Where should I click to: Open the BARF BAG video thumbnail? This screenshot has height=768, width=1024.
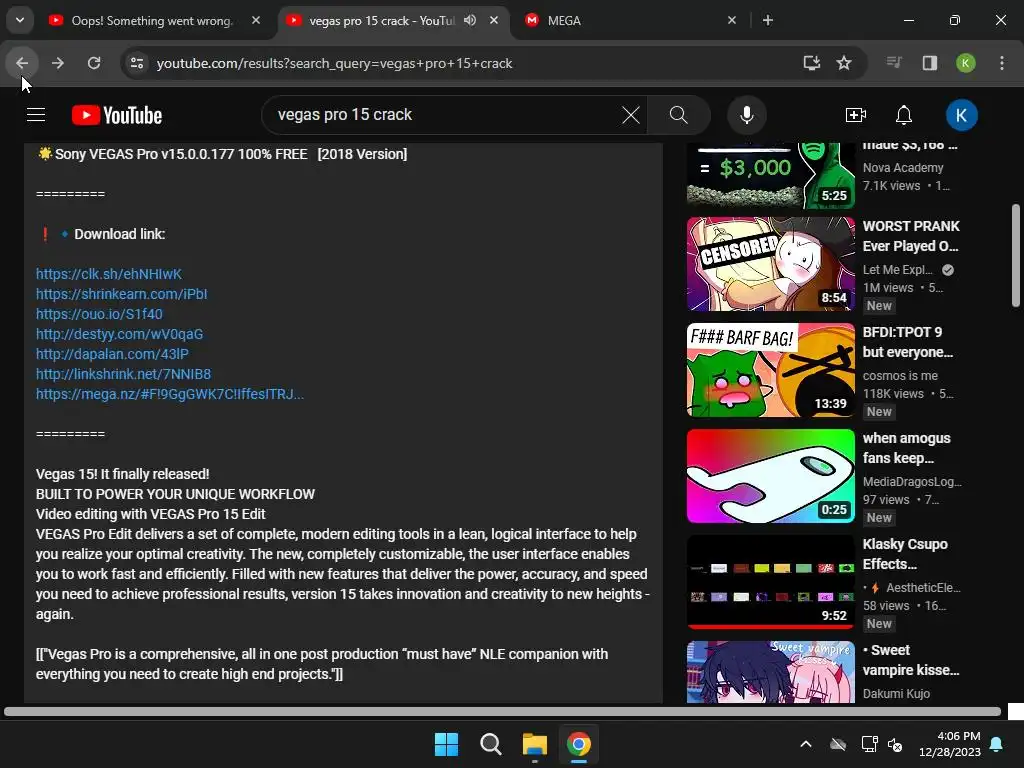(x=771, y=370)
